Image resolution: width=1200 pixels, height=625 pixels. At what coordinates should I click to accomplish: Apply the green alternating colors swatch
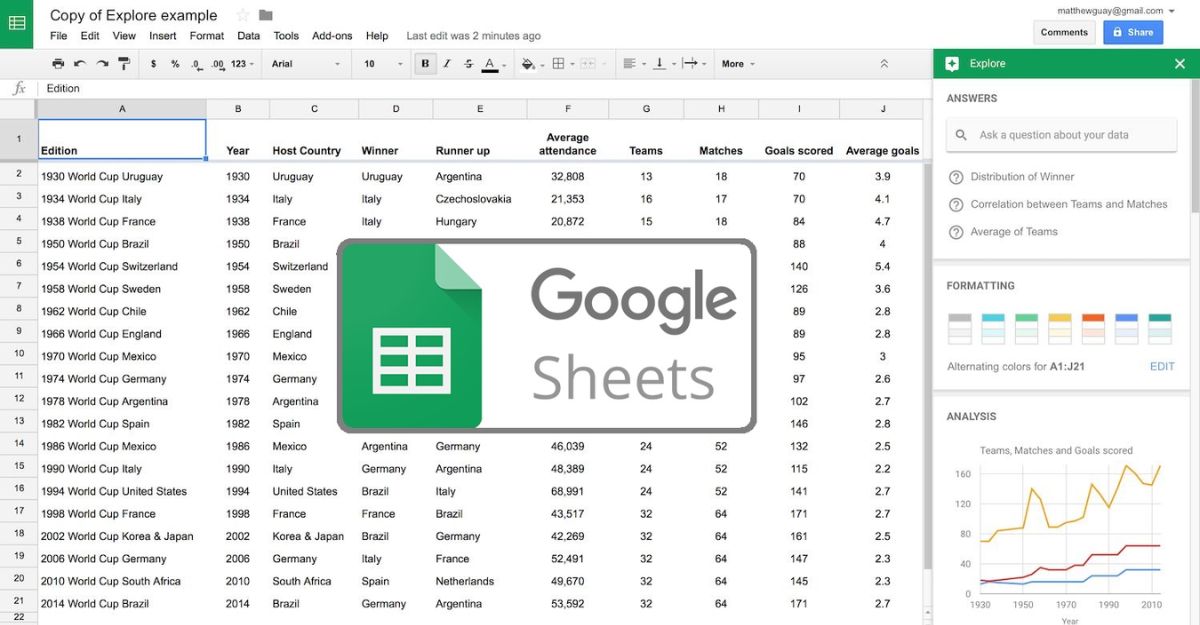pos(1026,328)
